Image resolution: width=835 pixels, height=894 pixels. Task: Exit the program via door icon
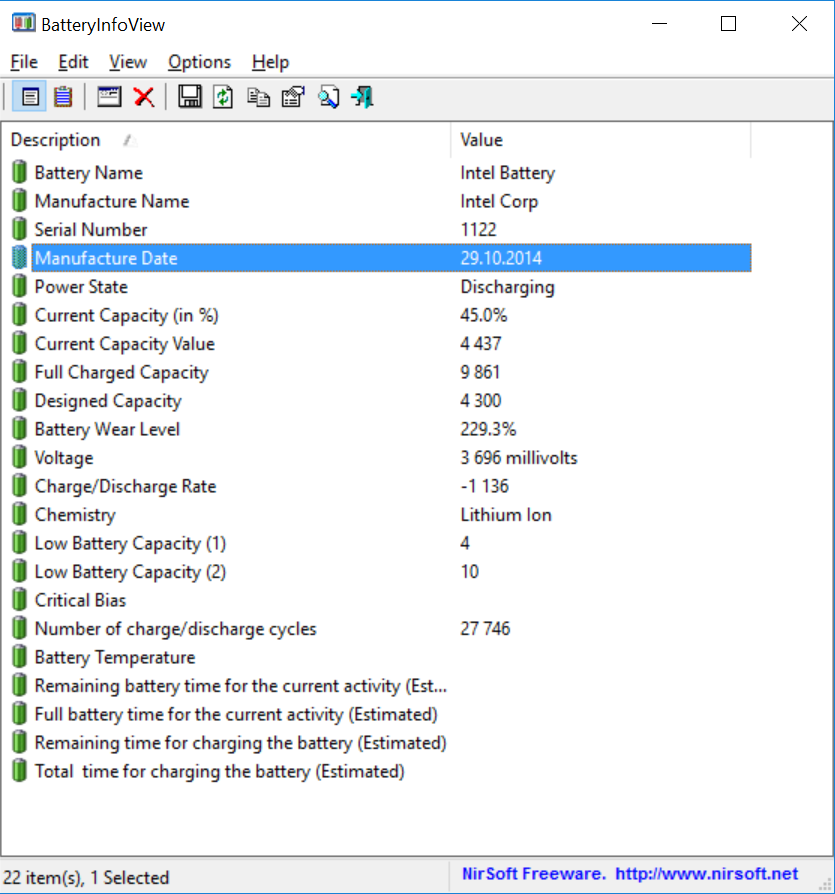click(x=362, y=97)
